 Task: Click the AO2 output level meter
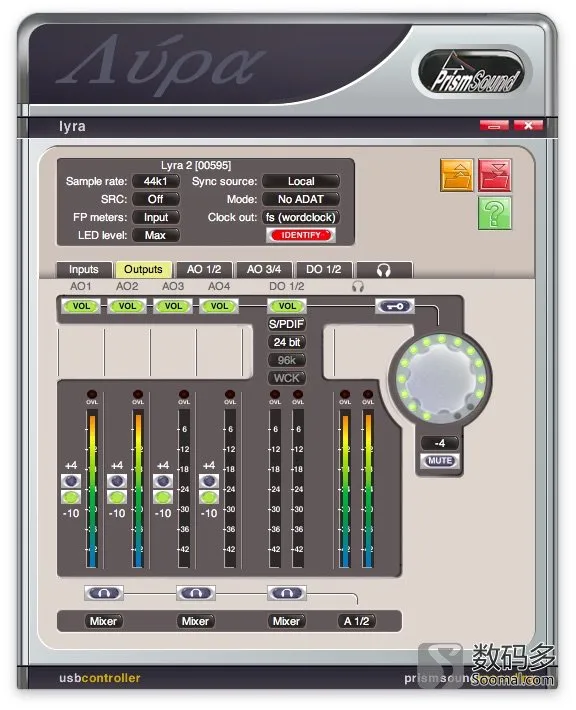coord(138,489)
